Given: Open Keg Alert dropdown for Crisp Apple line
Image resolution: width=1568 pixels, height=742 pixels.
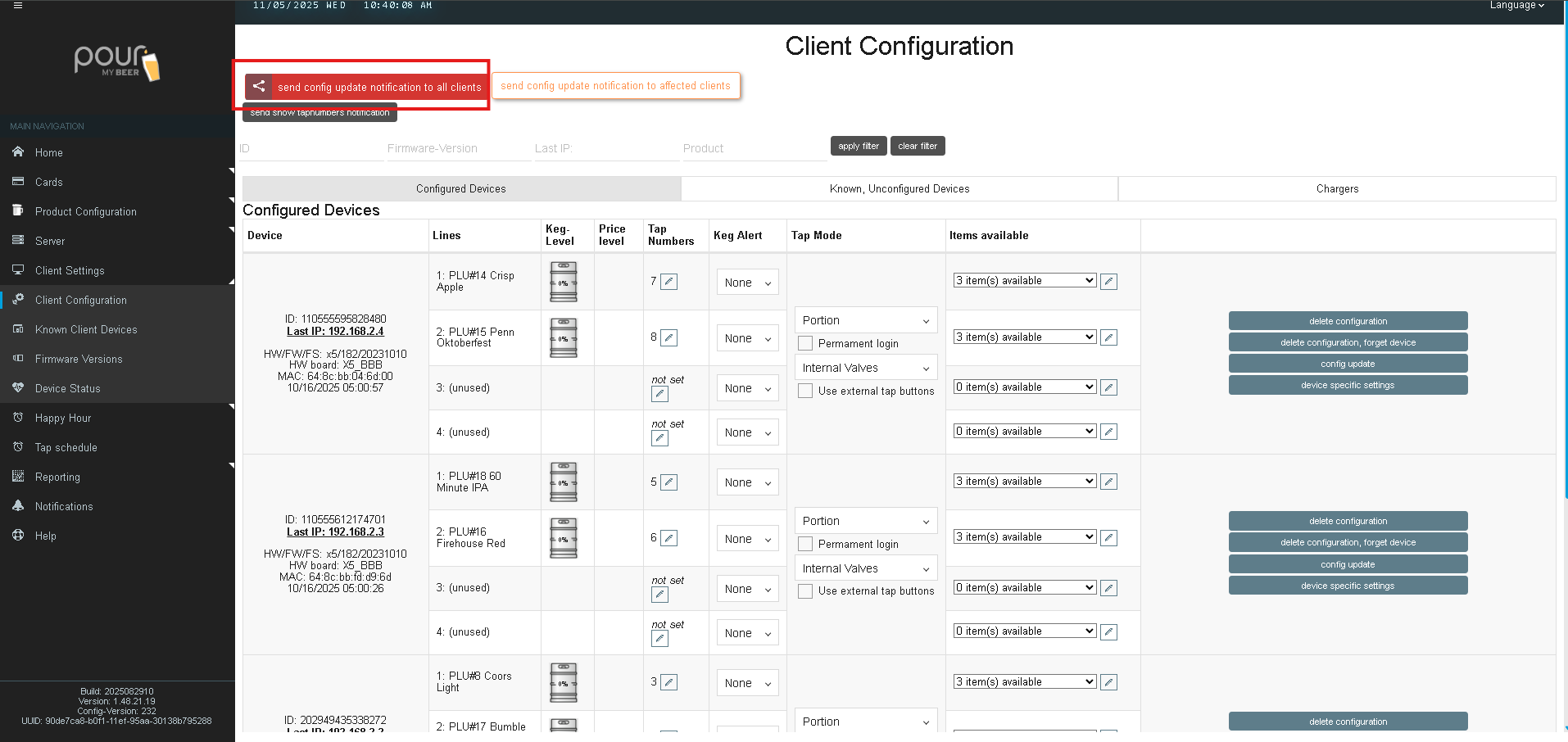Looking at the screenshot, I should pos(747,283).
